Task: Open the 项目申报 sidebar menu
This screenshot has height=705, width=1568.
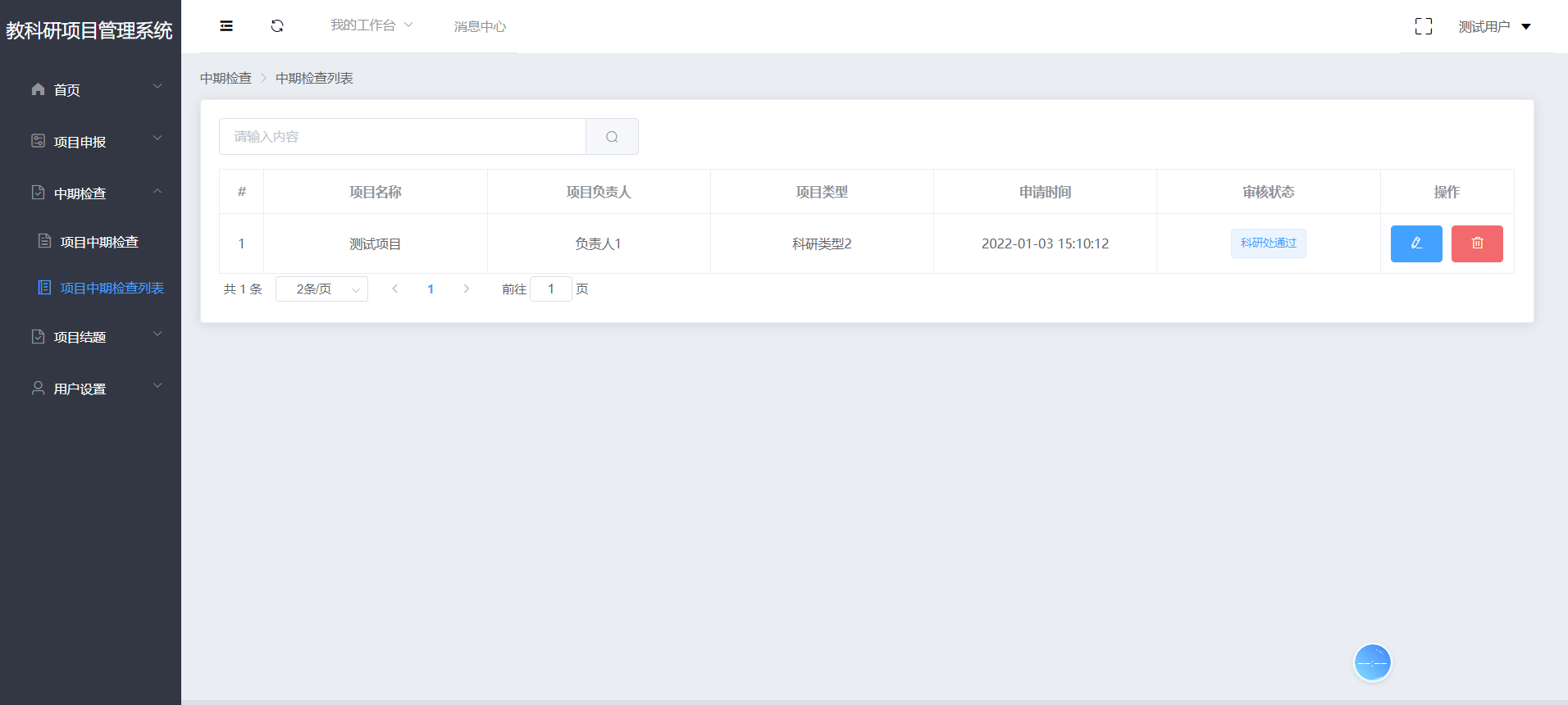Action: tap(90, 141)
